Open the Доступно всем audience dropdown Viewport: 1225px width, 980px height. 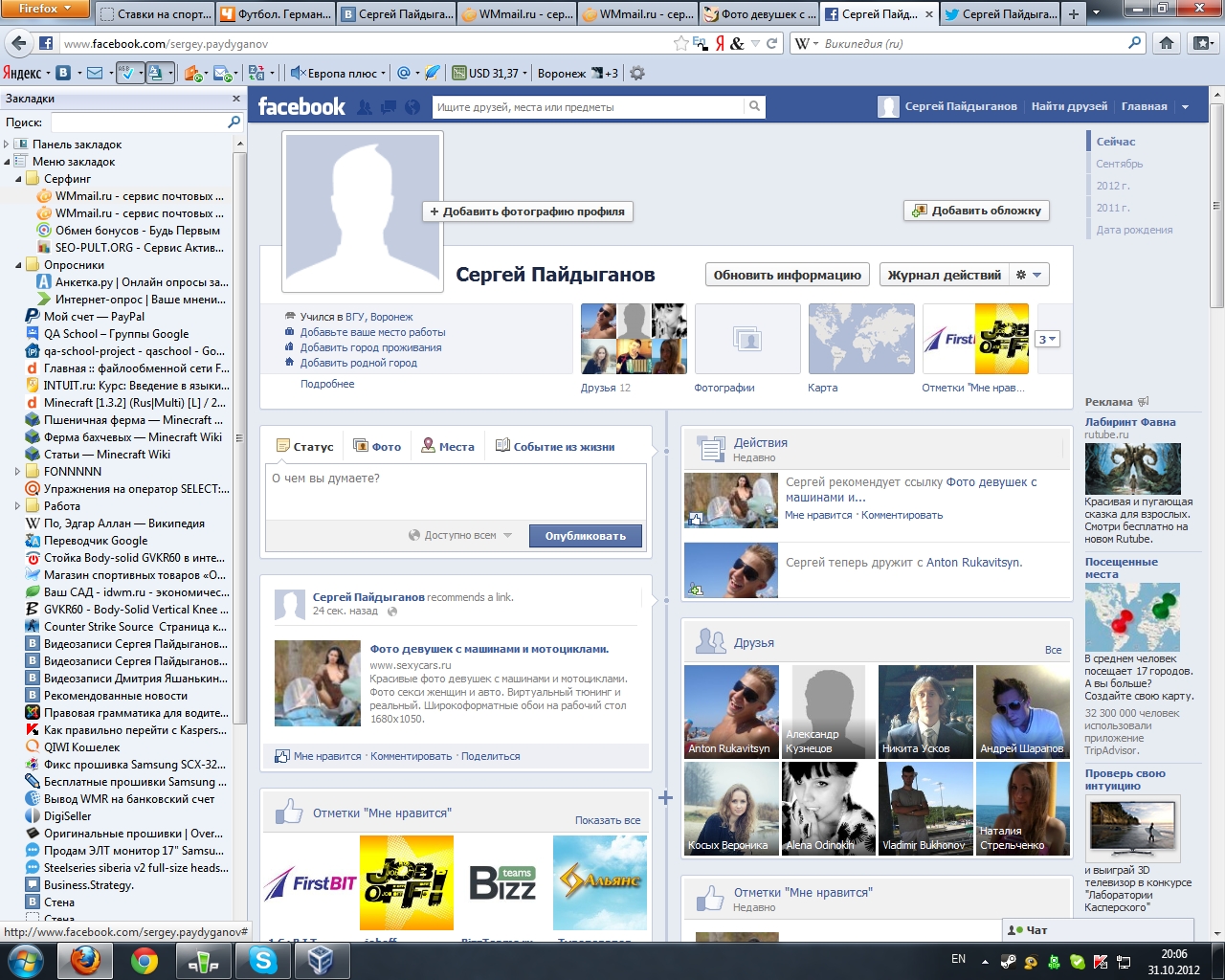click(x=460, y=535)
